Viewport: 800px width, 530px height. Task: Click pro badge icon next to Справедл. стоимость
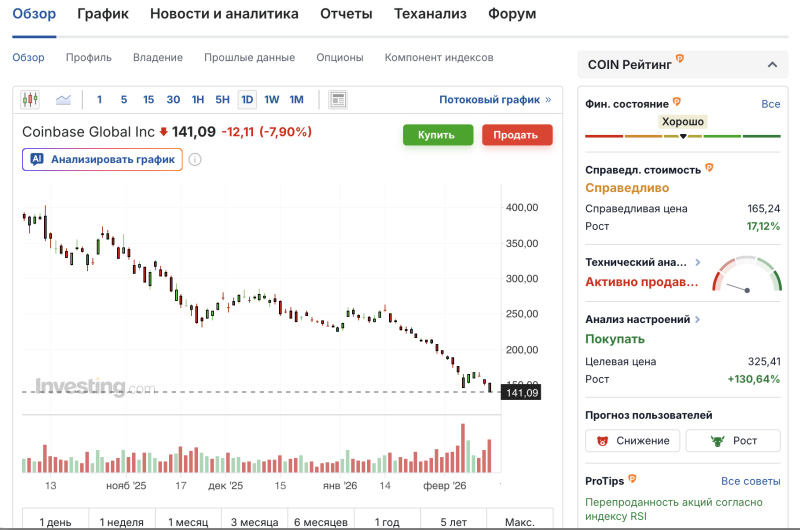(709, 167)
